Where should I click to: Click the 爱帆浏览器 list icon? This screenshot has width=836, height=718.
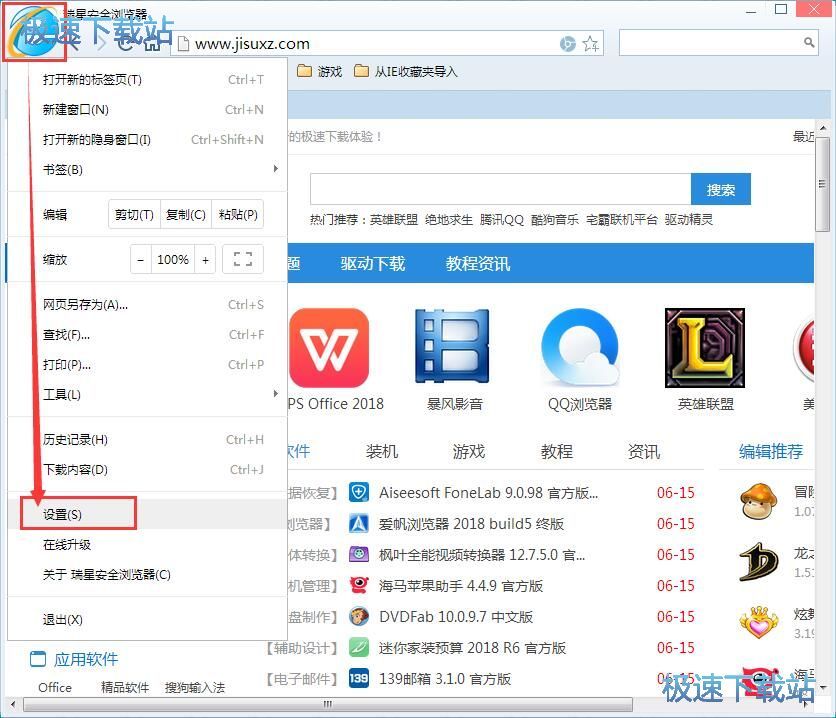[359, 523]
